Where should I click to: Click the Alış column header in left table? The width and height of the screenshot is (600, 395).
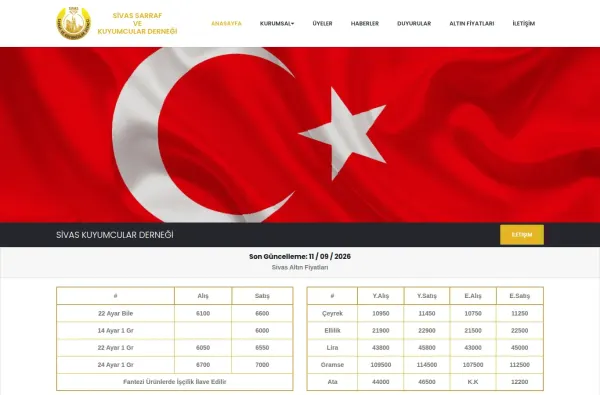(203, 296)
